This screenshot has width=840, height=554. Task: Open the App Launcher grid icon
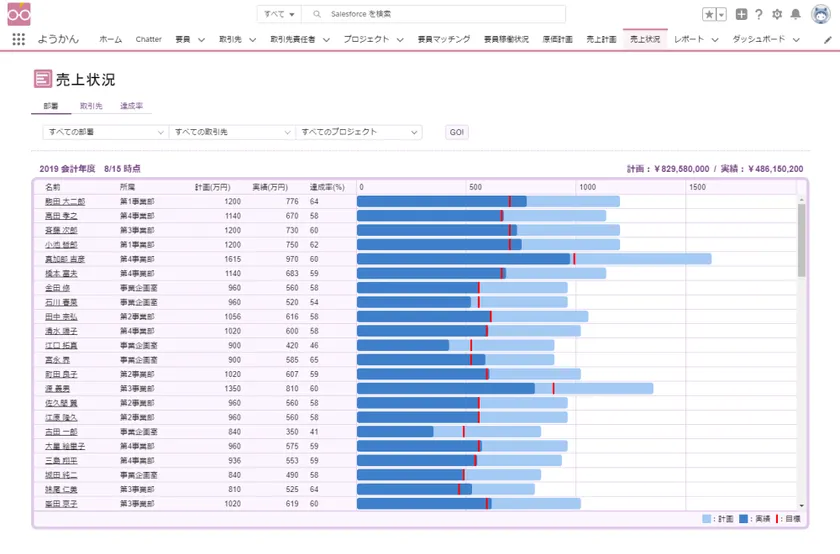(18, 40)
